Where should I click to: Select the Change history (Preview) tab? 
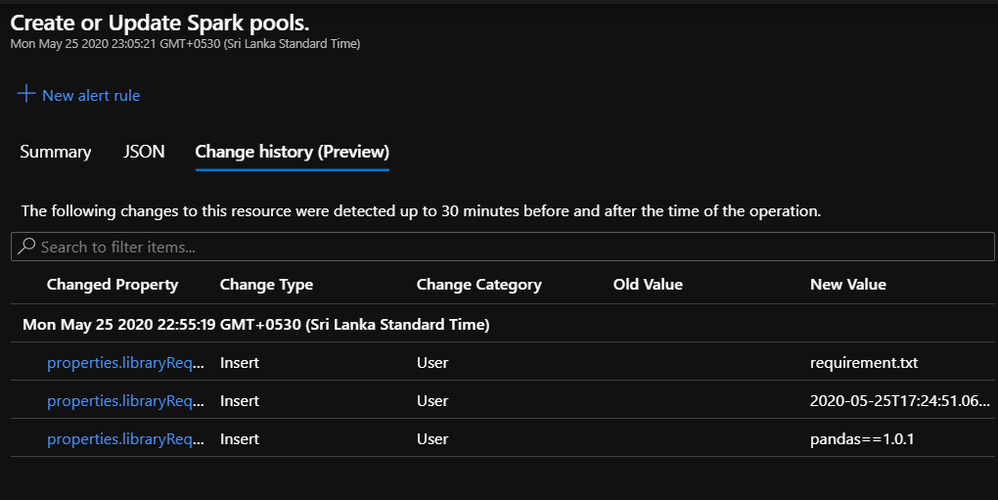click(292, 152)
